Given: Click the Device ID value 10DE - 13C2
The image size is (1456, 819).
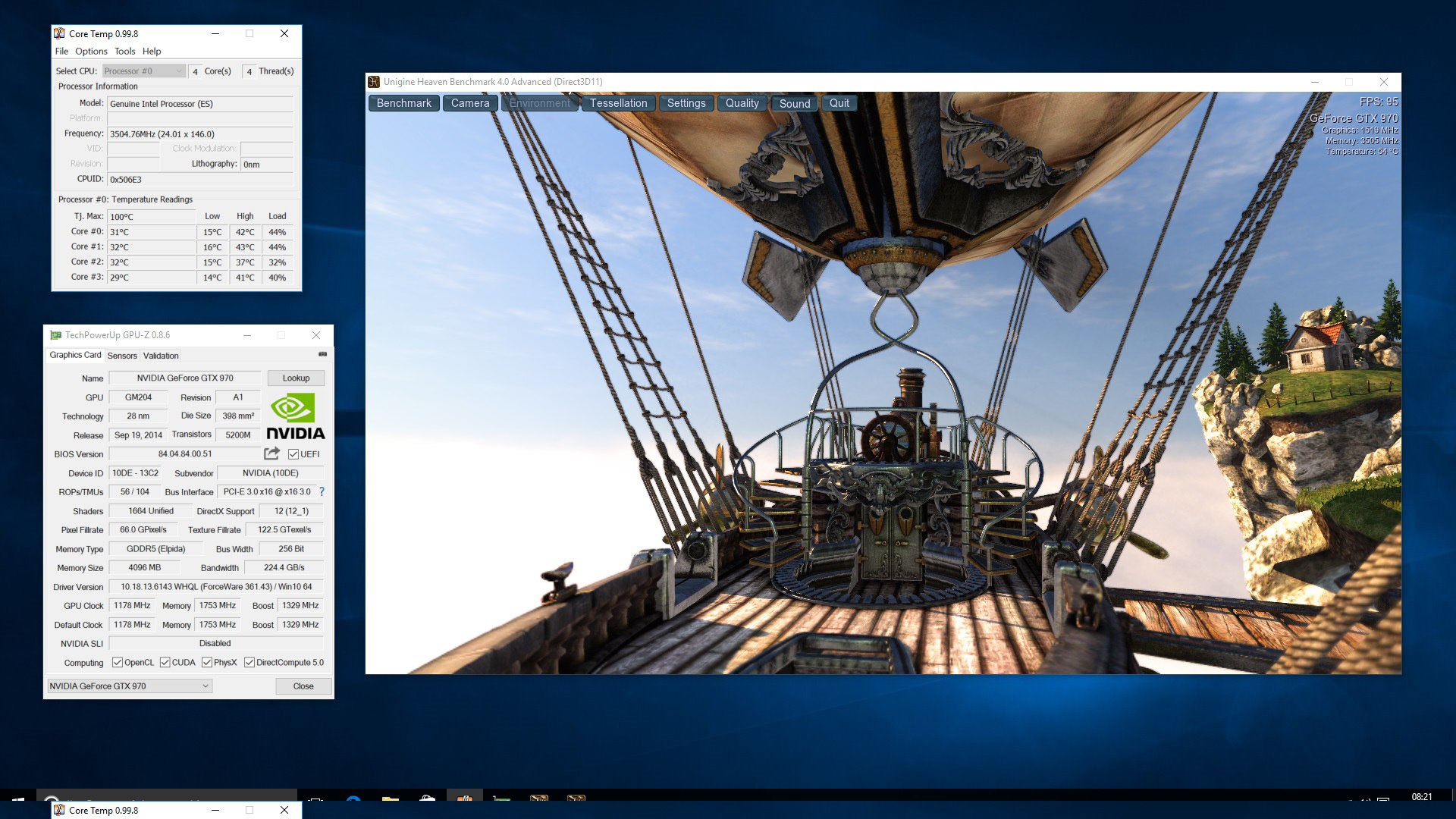Looking at the screenshot, I should [x=135, y=473].
